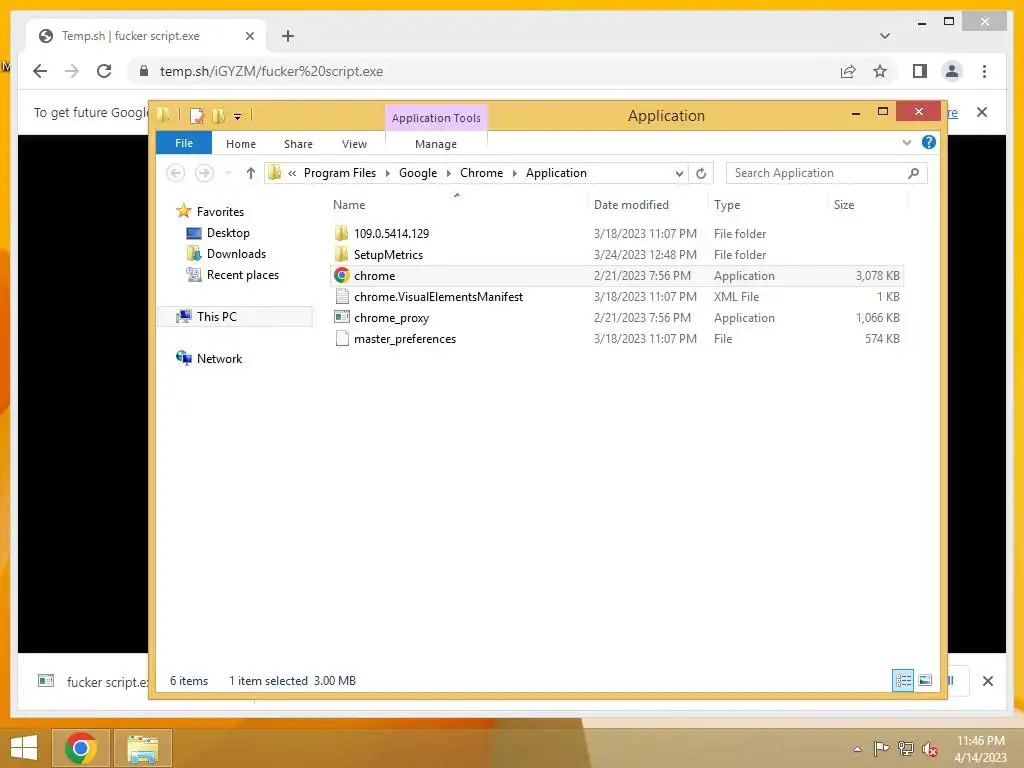Click Explorer's forward arrow button
The width and height of the screenshot is (1024, 768).
[x=204, y=173]
